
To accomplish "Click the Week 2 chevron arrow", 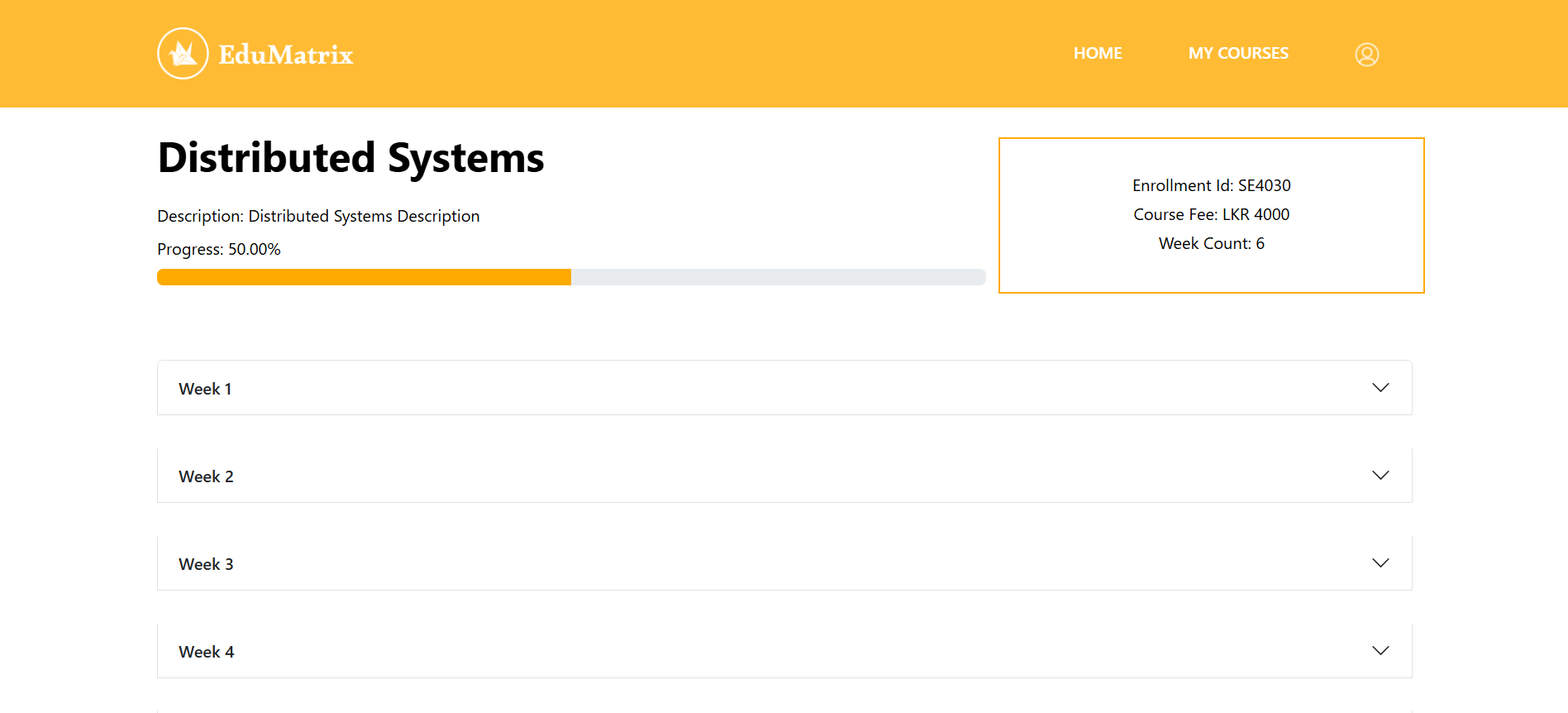I will tap(1380, 476).
